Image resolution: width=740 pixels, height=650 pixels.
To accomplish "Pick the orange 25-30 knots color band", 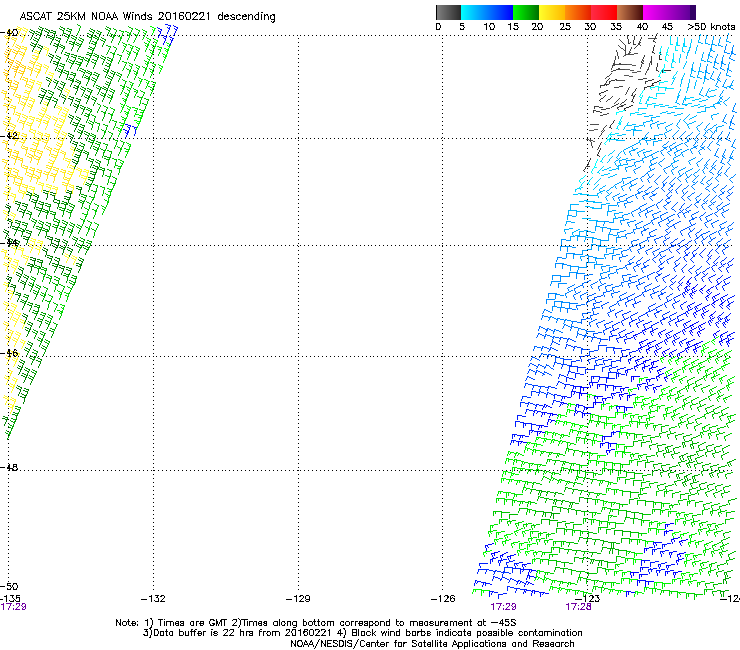I will point(578,12).
